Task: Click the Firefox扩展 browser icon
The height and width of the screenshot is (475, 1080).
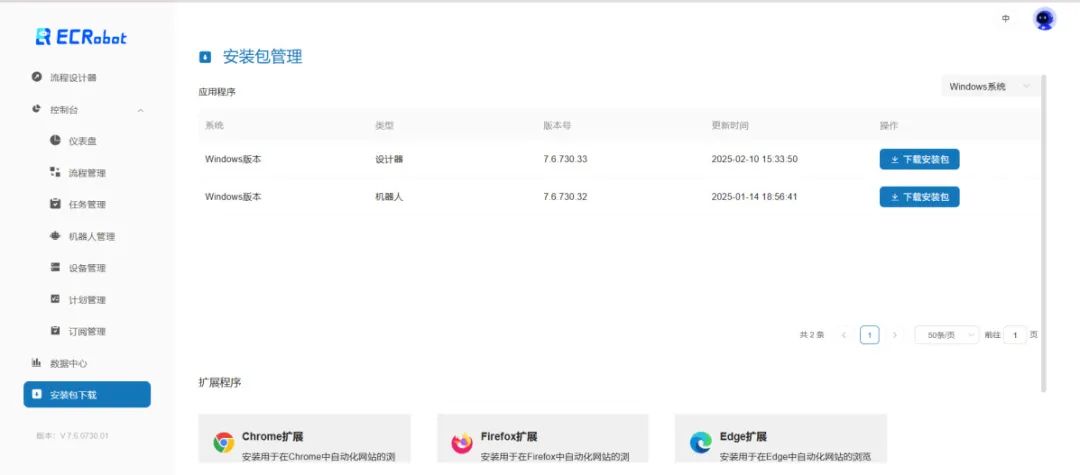Action: click(462, 443)
